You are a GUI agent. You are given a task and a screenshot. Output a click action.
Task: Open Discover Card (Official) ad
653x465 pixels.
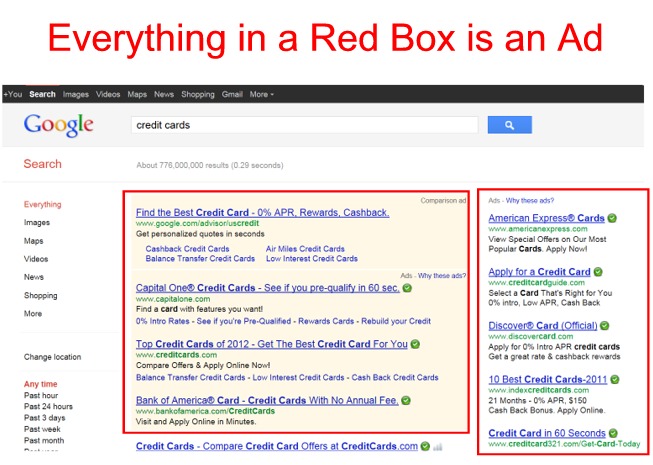543,326
